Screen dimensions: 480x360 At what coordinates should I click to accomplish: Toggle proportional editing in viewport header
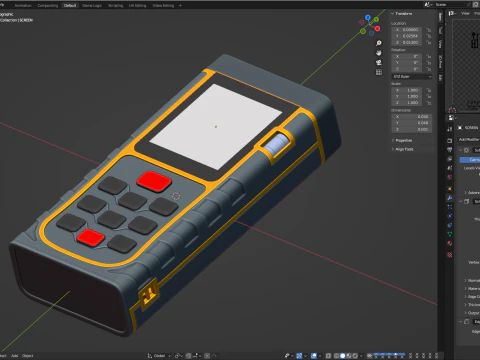(x=207, y=356)
